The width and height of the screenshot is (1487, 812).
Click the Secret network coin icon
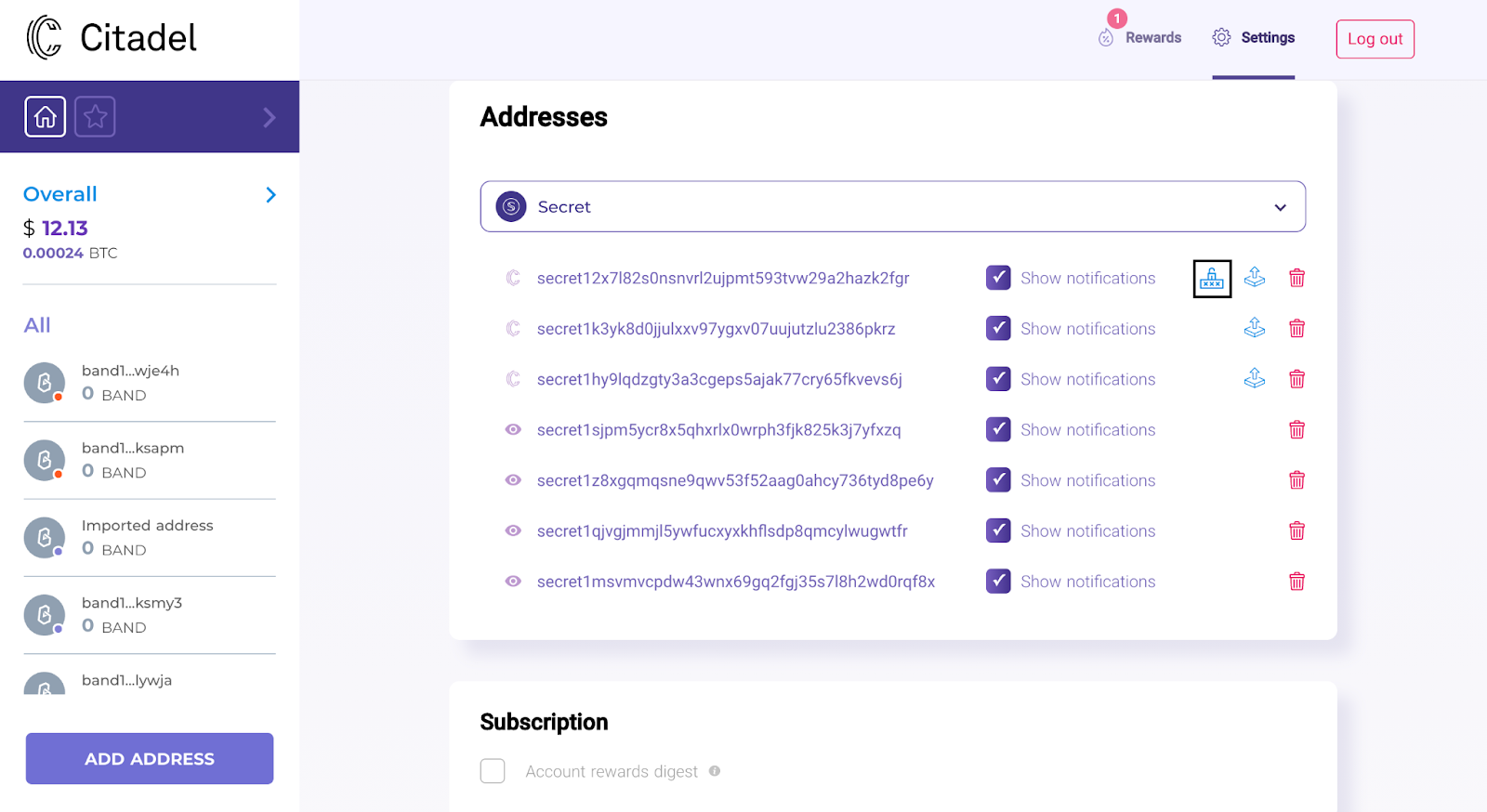point(511,206)
